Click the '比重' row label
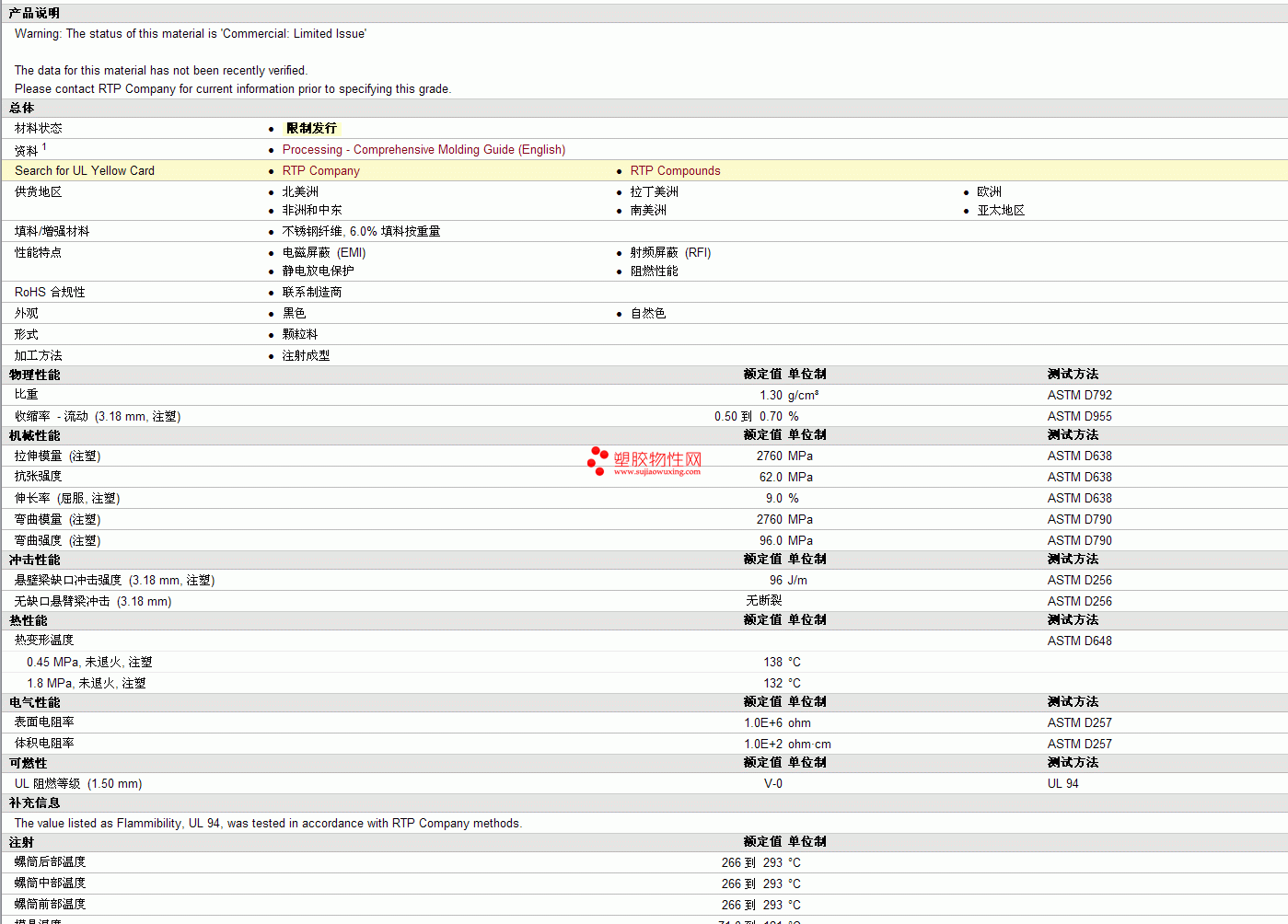Viewport: 1288px width, 924px height. point(27,395)
